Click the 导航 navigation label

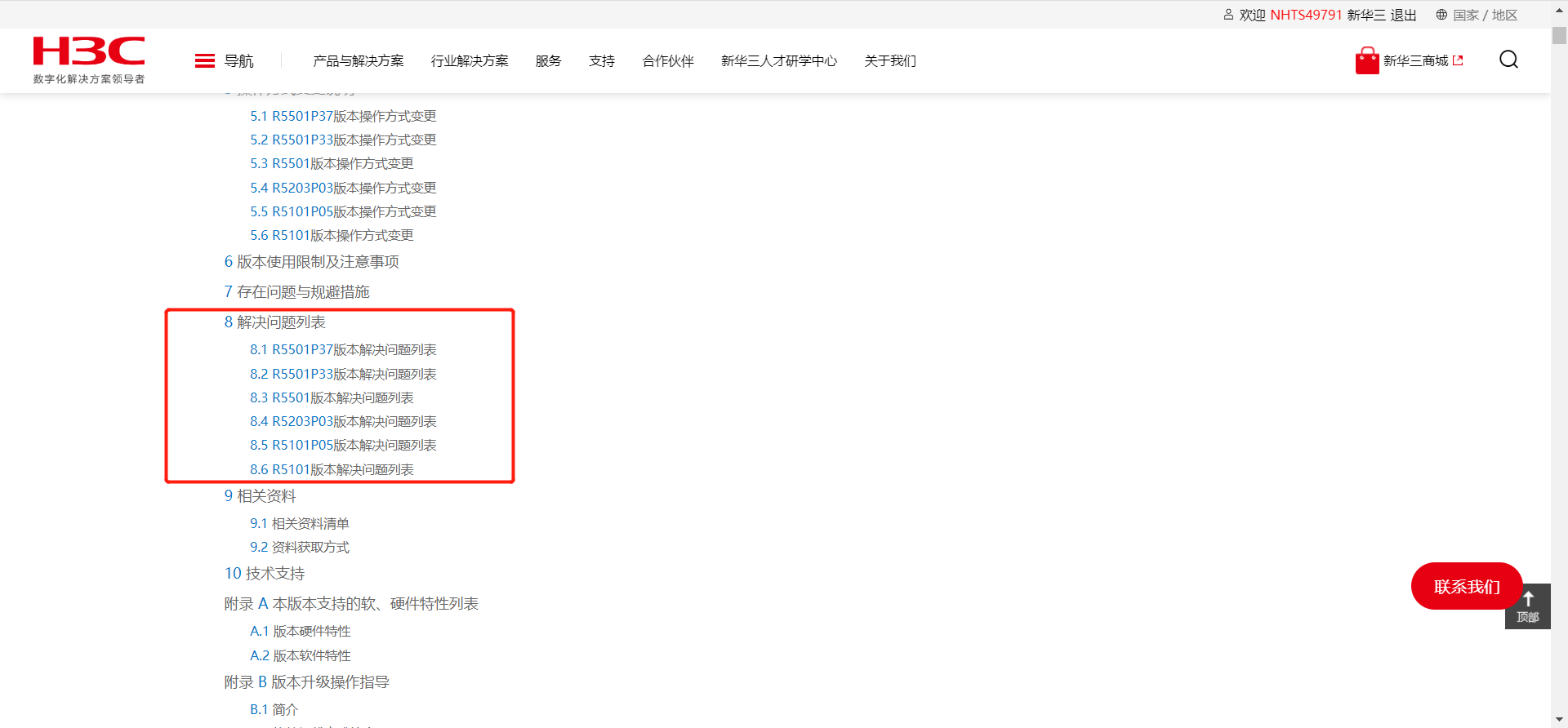coord(239,61)
